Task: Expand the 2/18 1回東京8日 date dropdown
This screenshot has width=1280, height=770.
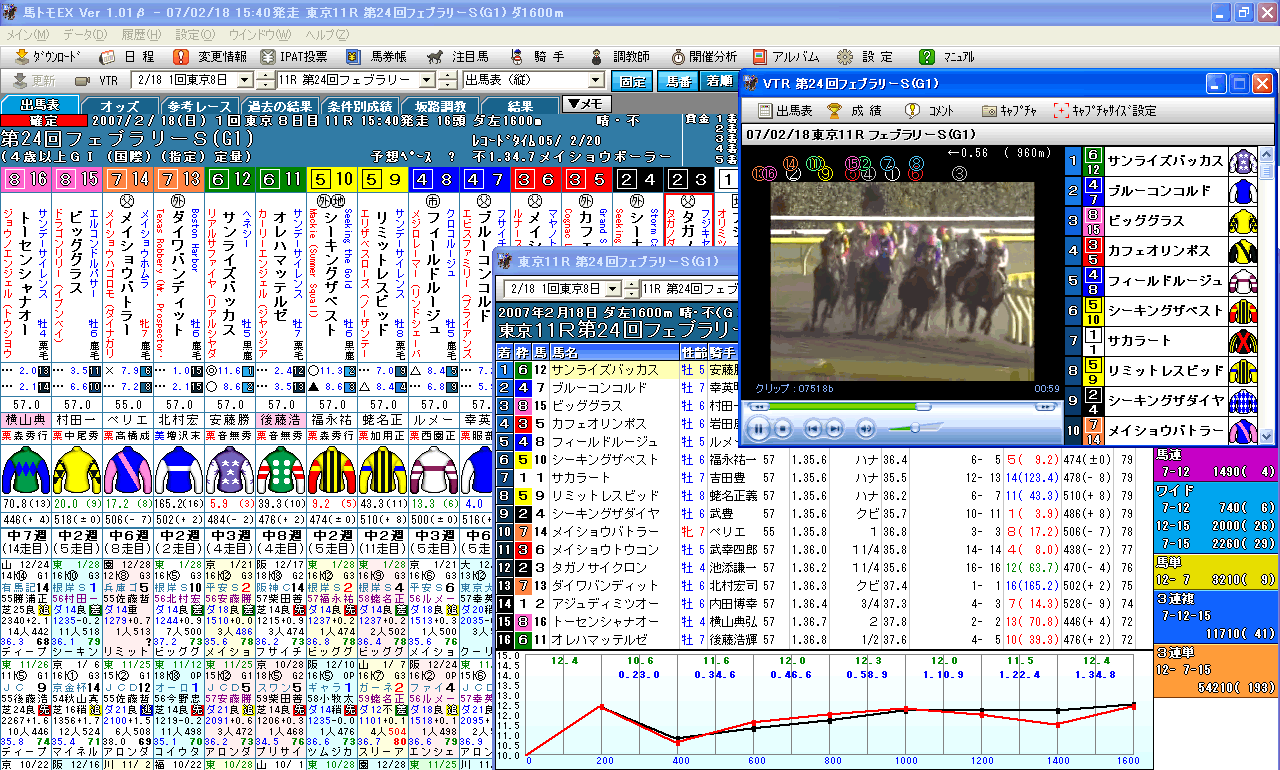Action: (x=246, y=81)
